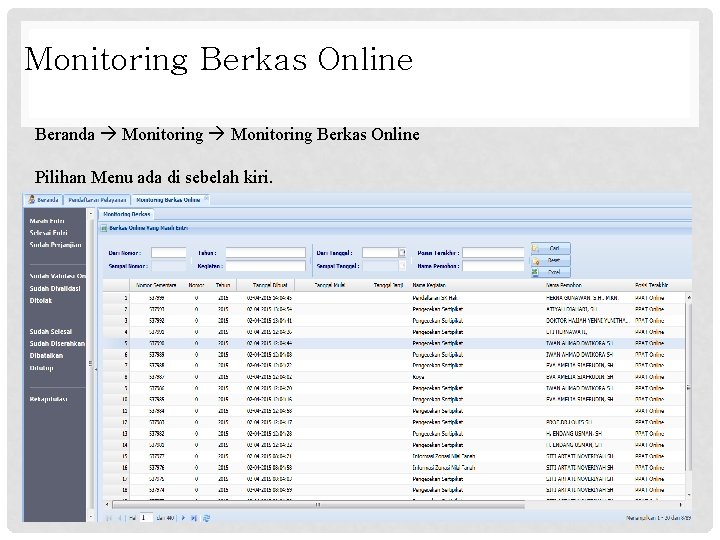Select the Monitoring Berkas Online tab
720x540 pixels.
pos(168,200)
